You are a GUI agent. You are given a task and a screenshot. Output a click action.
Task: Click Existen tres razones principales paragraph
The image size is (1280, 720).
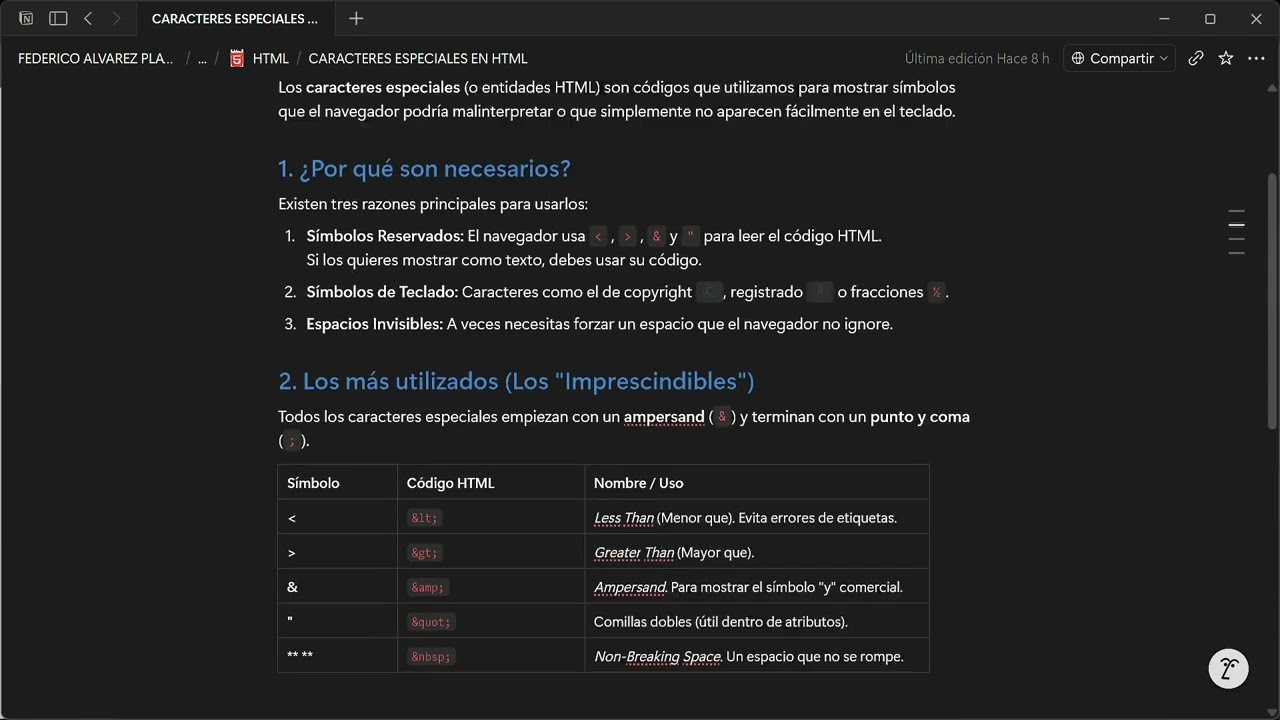(x=433, y=204)
